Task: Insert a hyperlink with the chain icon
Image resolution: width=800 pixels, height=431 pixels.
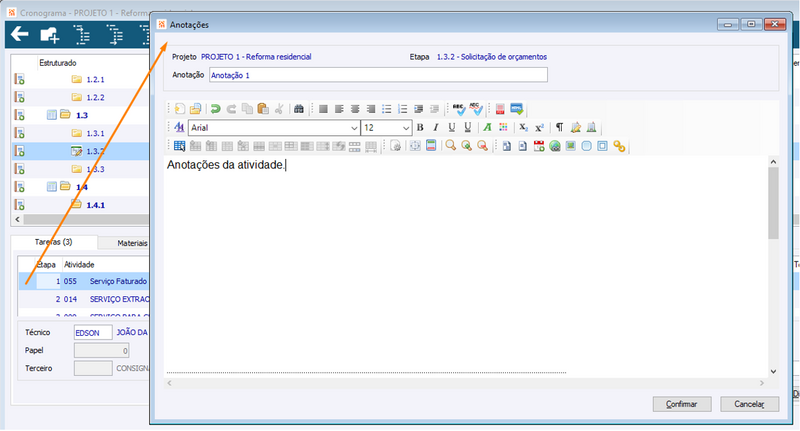Action: coord(619,146)
